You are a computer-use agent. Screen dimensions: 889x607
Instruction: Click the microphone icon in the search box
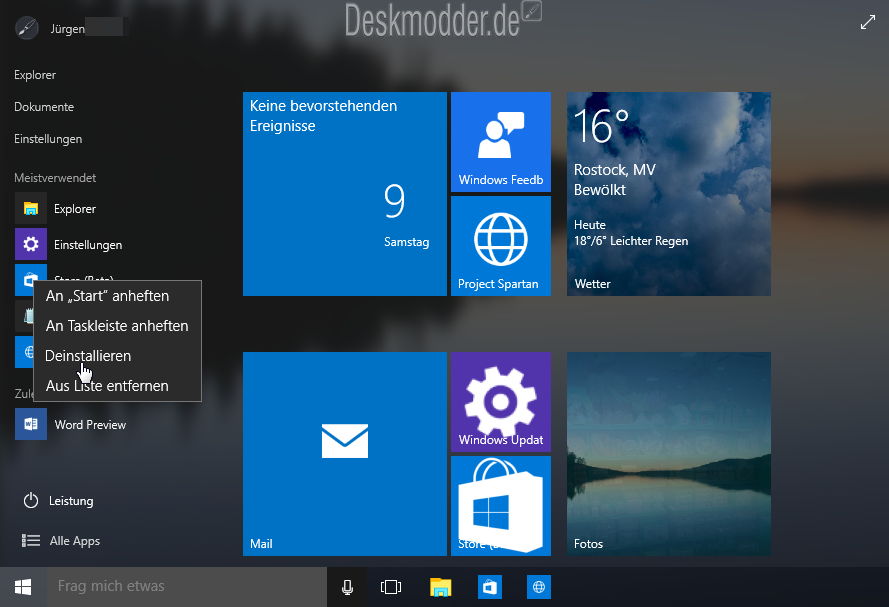[348, 587]
